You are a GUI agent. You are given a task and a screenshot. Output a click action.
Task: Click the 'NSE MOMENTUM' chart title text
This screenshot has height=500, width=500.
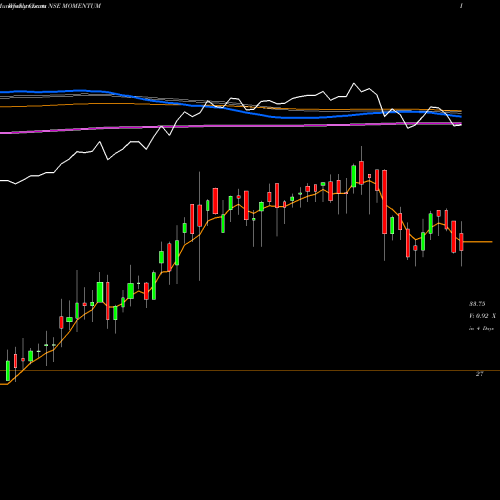(x=74, y=6)
